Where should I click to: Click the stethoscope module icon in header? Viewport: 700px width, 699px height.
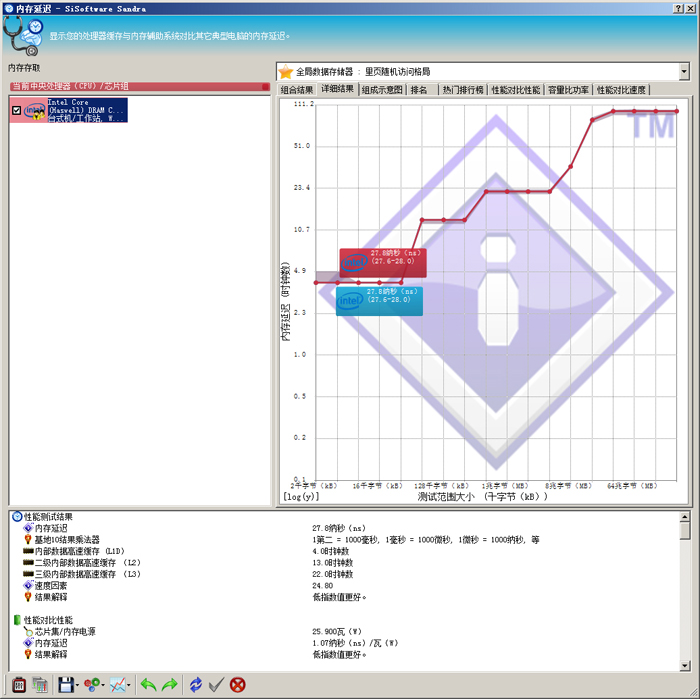[22, 36]
